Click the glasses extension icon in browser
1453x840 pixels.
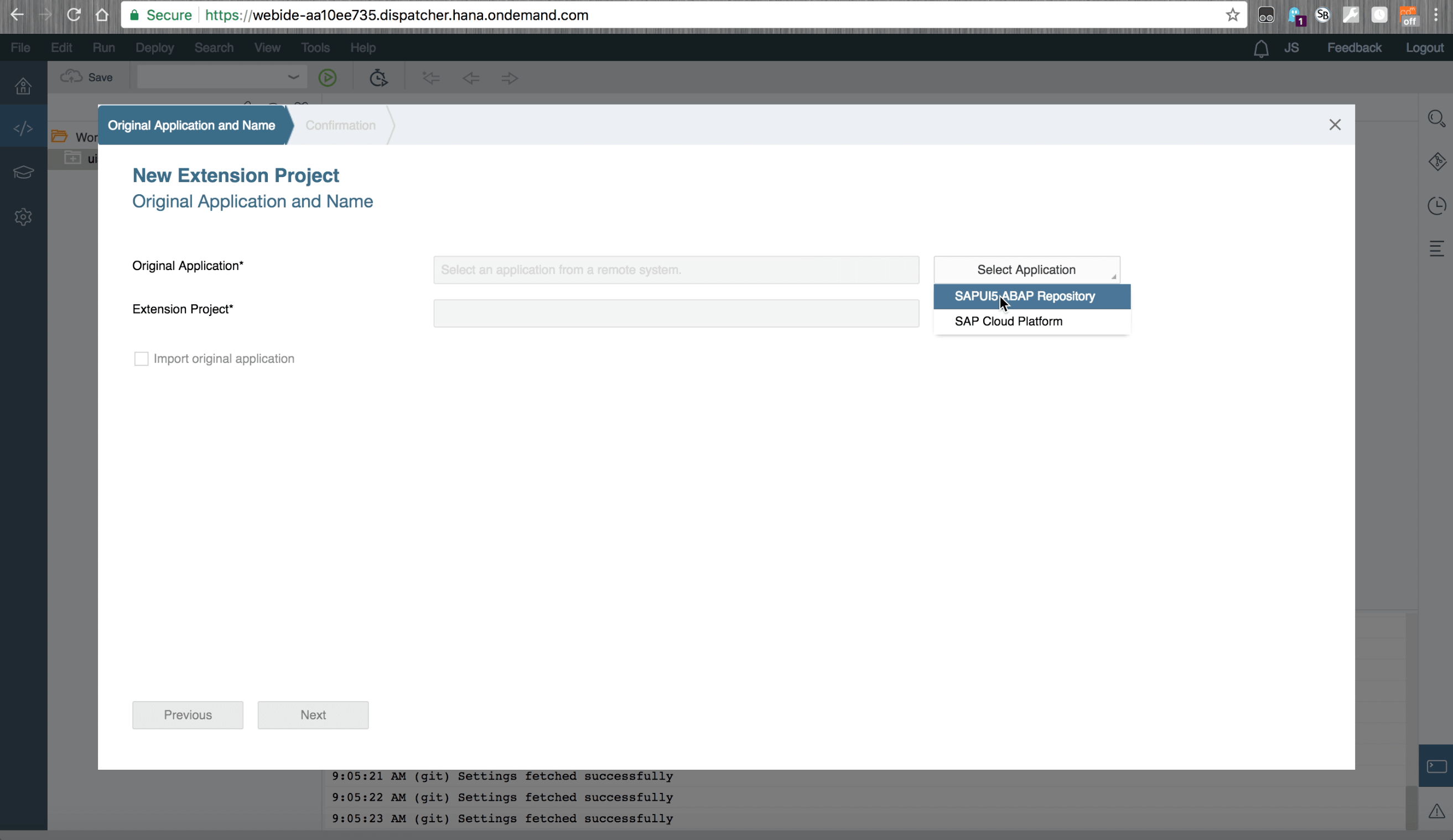tap(1265, 15)
